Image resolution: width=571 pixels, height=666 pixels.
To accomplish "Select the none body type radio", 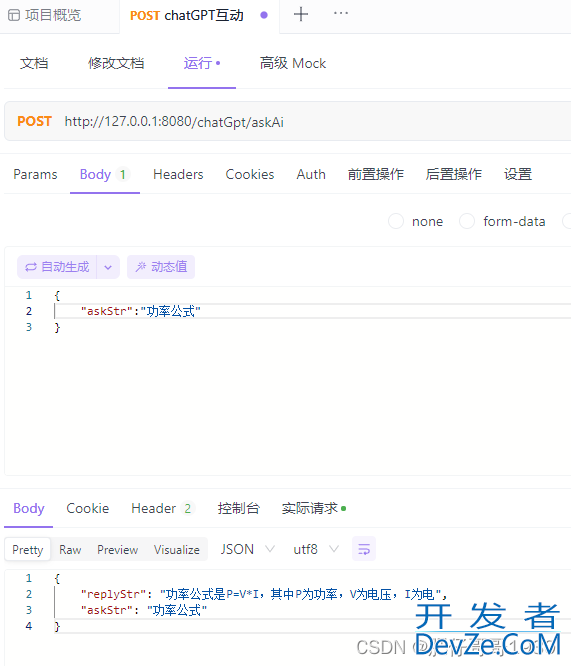I will pos(396,221).
